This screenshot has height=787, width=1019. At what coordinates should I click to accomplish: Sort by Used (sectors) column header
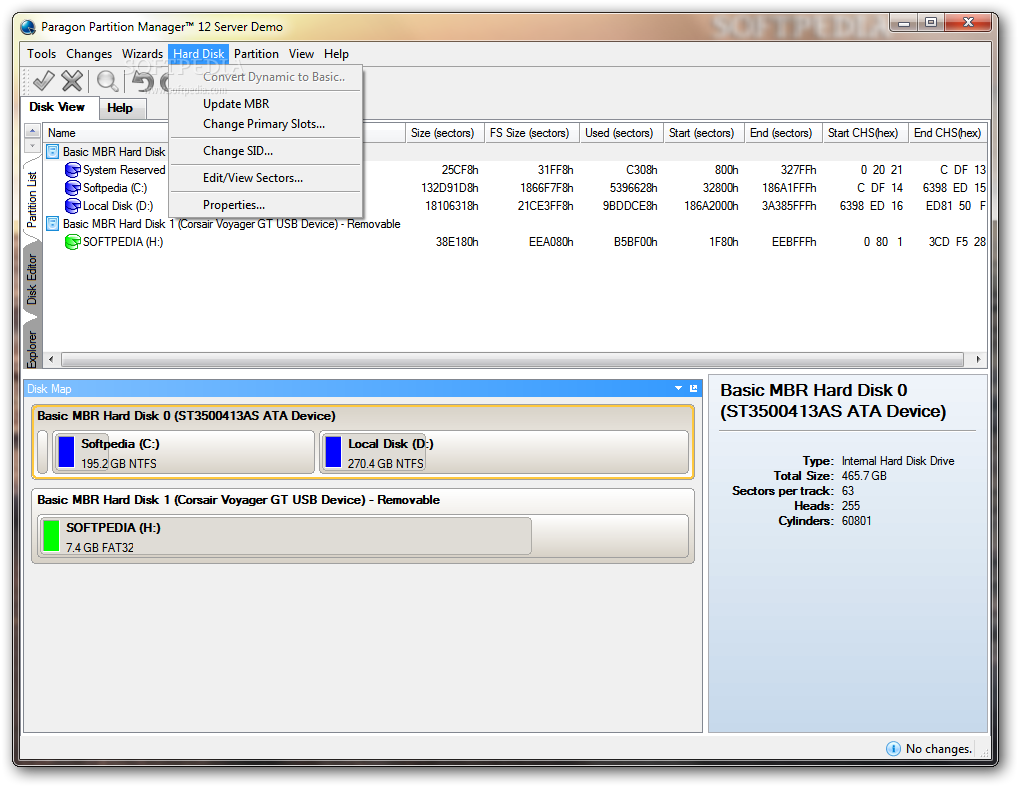619,133
